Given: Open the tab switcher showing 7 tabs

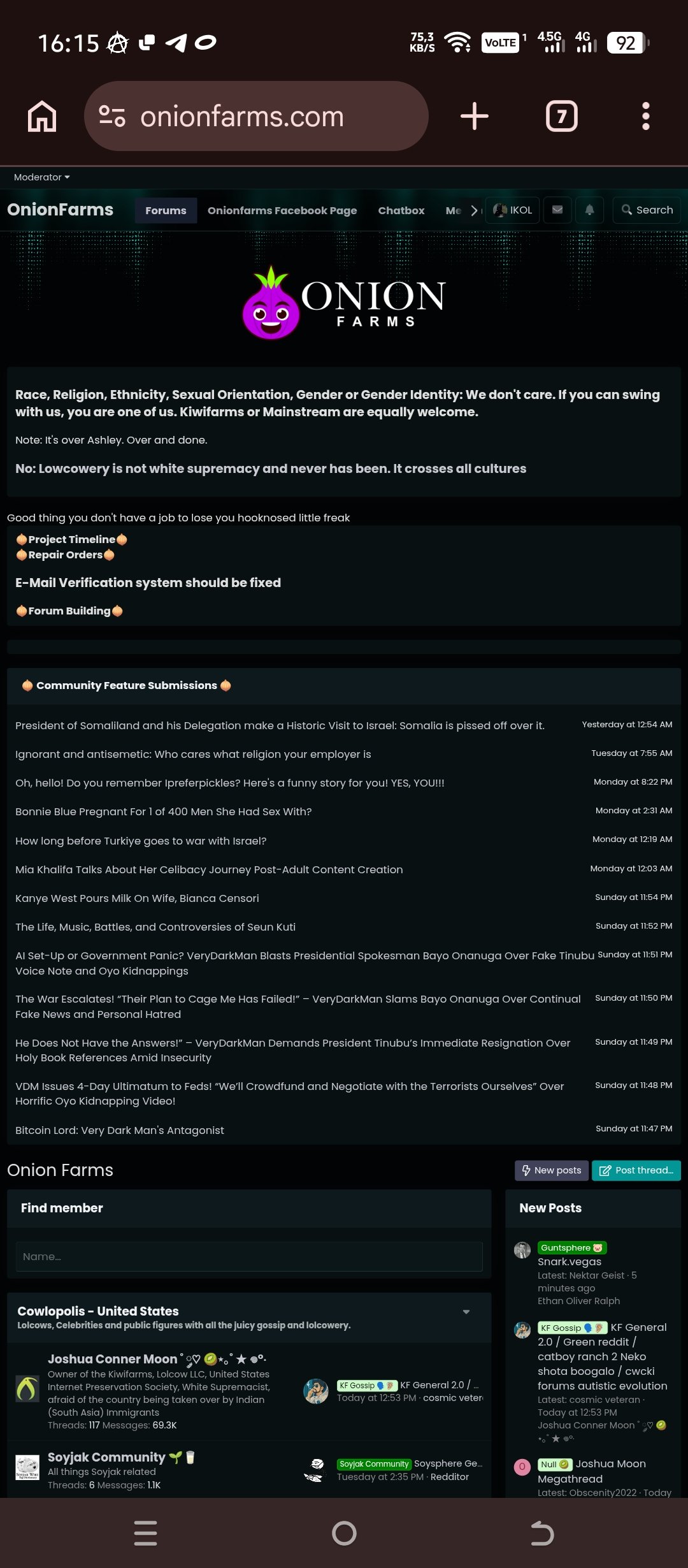Looking at the screenshot, I should [562, 117].
